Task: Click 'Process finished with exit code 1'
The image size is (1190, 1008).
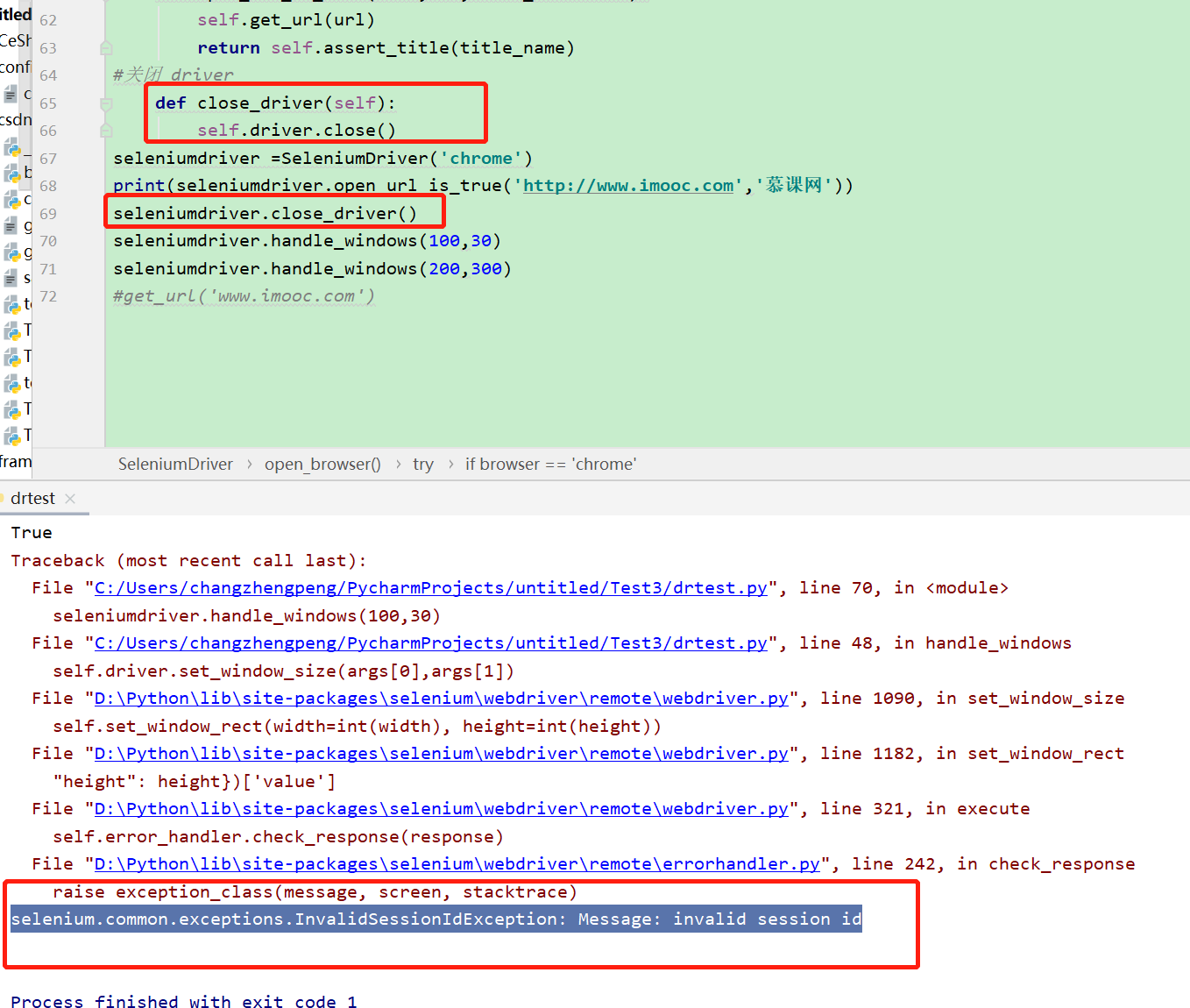Action: (184, 1001)
